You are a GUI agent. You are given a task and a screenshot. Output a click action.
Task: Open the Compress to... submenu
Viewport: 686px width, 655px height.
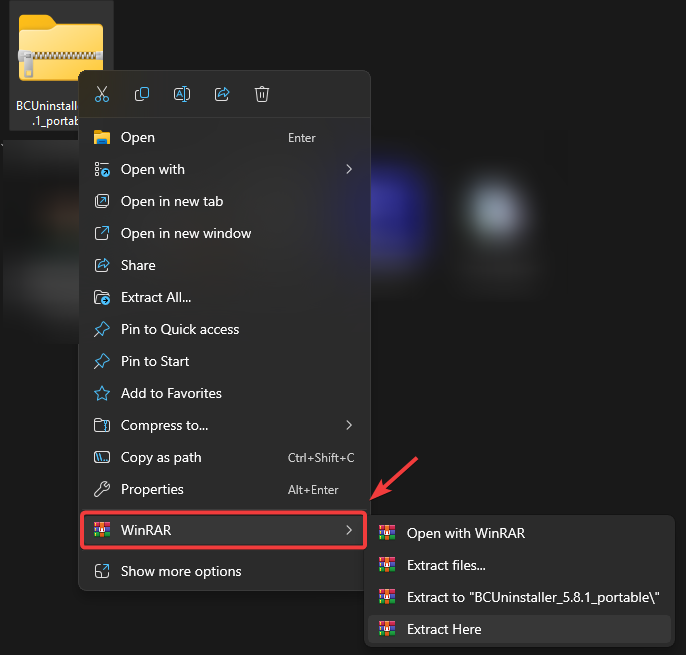coord(224,425)
